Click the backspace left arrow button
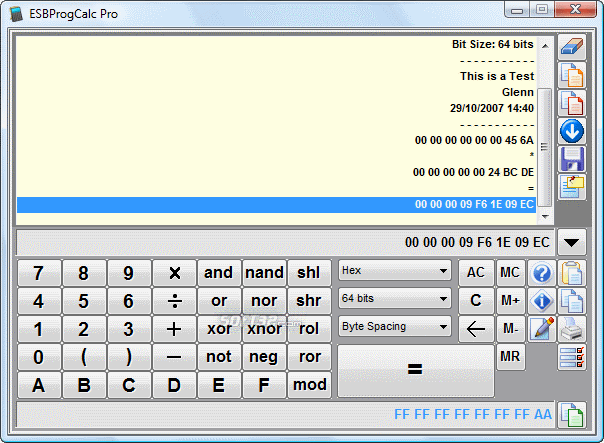The height and width of the screenshot is (443, 604). [x=476, y=329]
